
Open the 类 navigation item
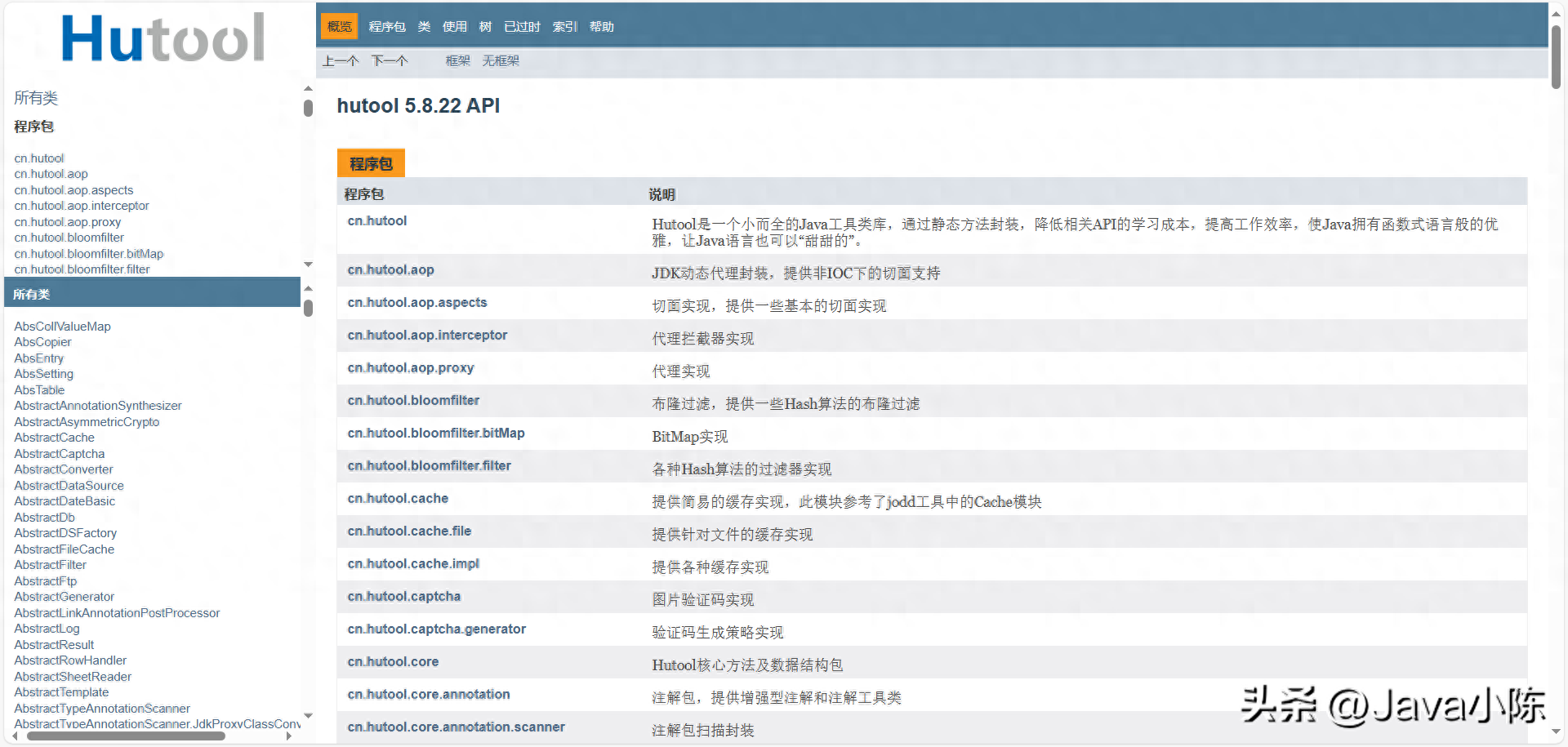pos(424,27)
